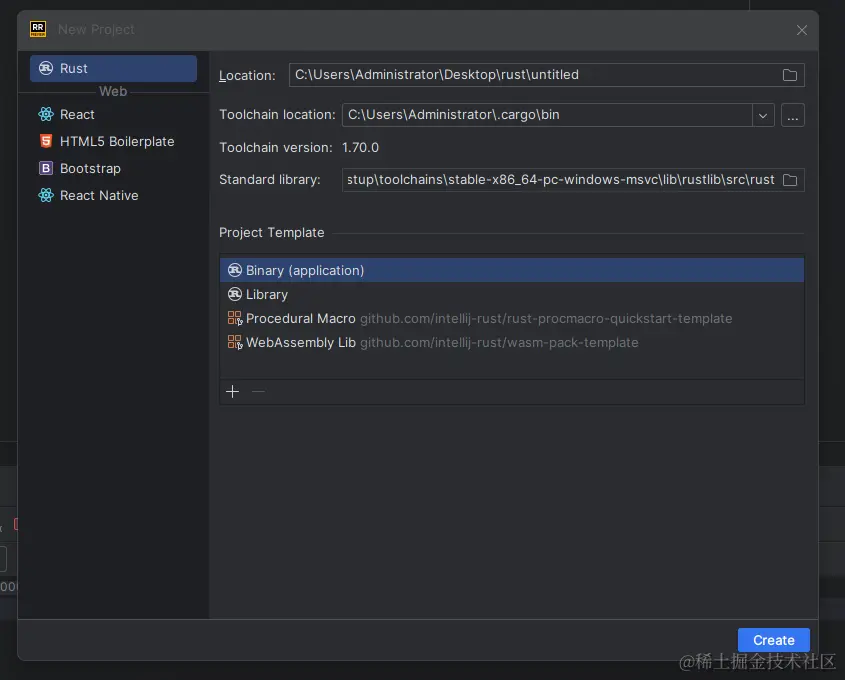Select the Library template

point(512,294)
